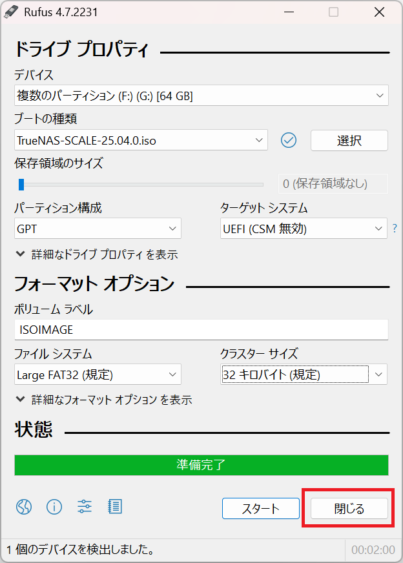Viewport: 403px width, 563px height.
Task: Show the About information icon
Action: (54, 507)
